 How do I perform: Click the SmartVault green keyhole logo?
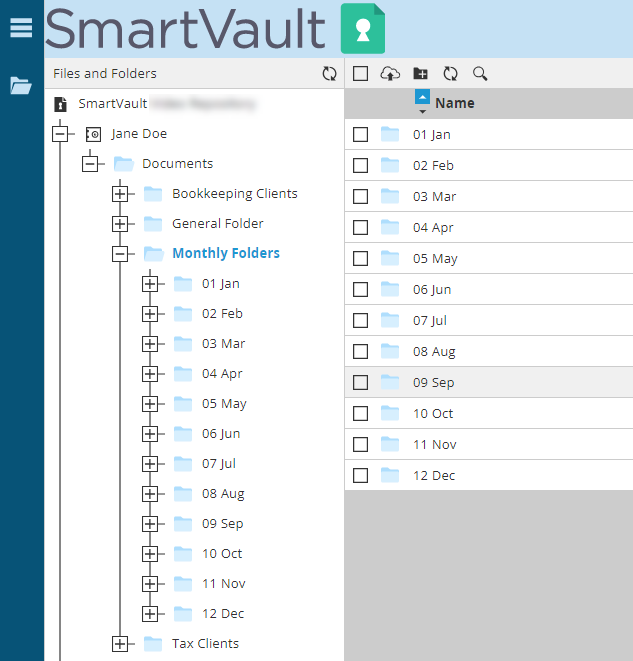pyautogui.click(x=362, y=29)
